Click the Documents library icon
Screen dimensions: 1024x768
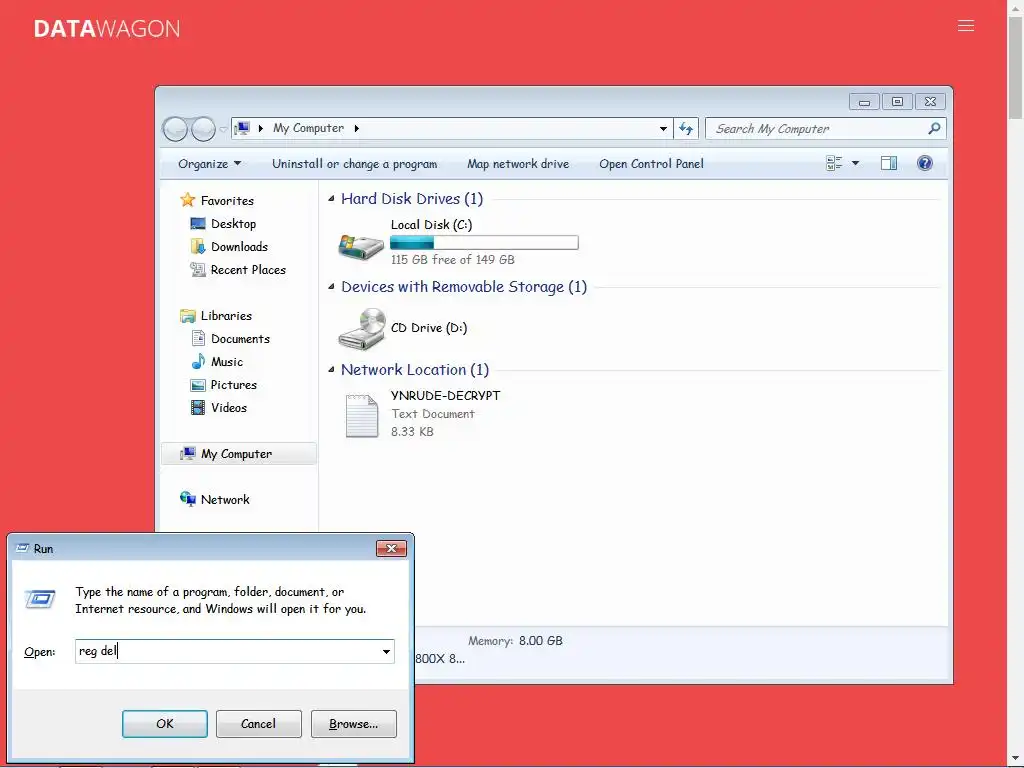pos(199,338)
